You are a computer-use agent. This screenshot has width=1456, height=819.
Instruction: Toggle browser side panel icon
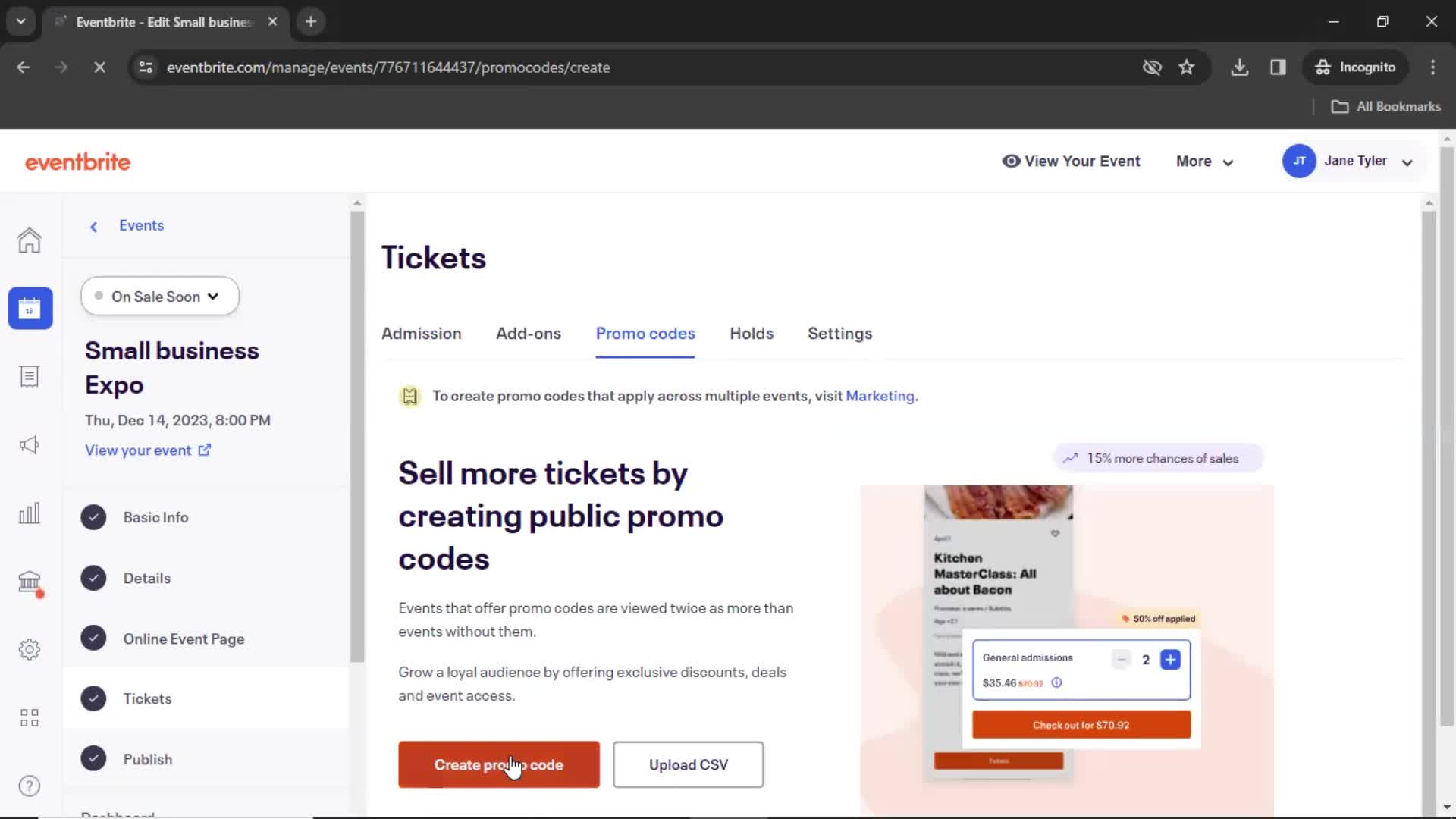point(1278,67)
